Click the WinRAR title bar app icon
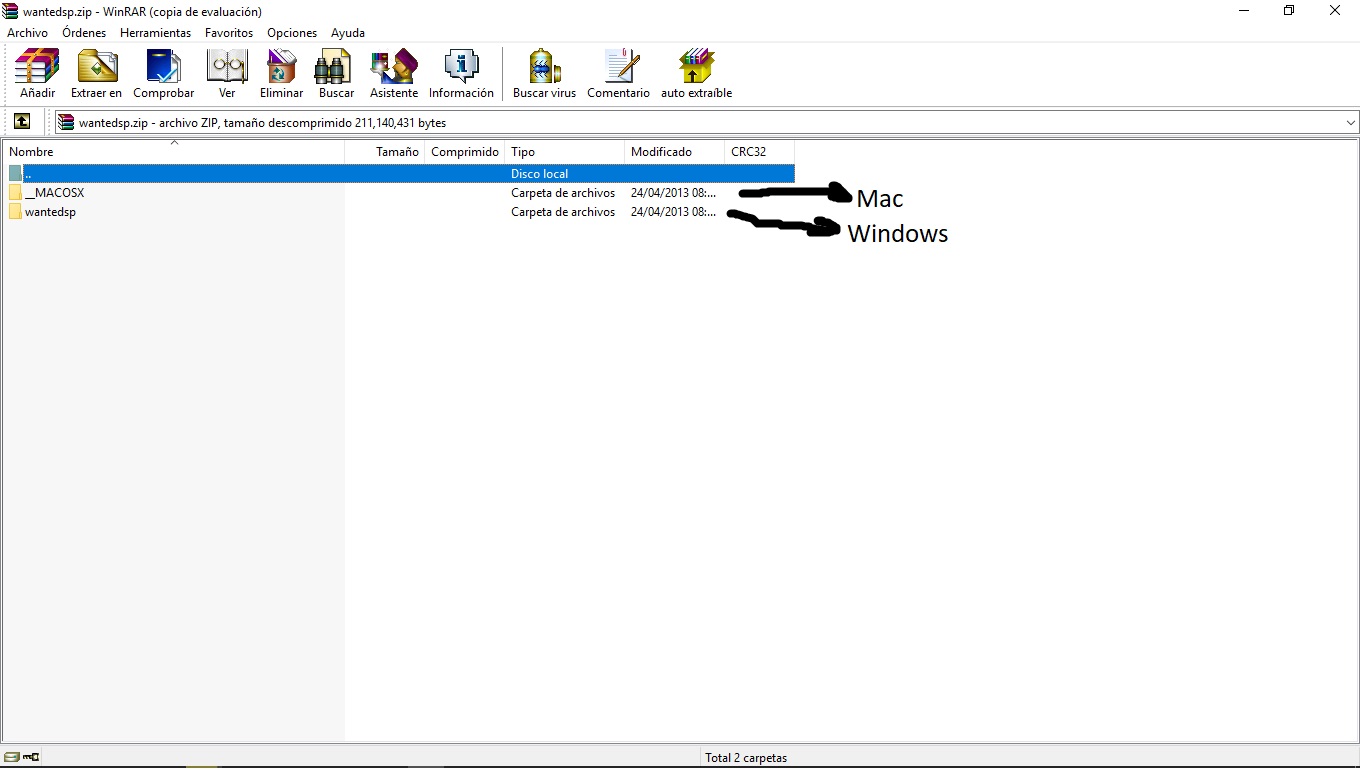Viewport: 1360px width, 770px height. click(10, 11)
